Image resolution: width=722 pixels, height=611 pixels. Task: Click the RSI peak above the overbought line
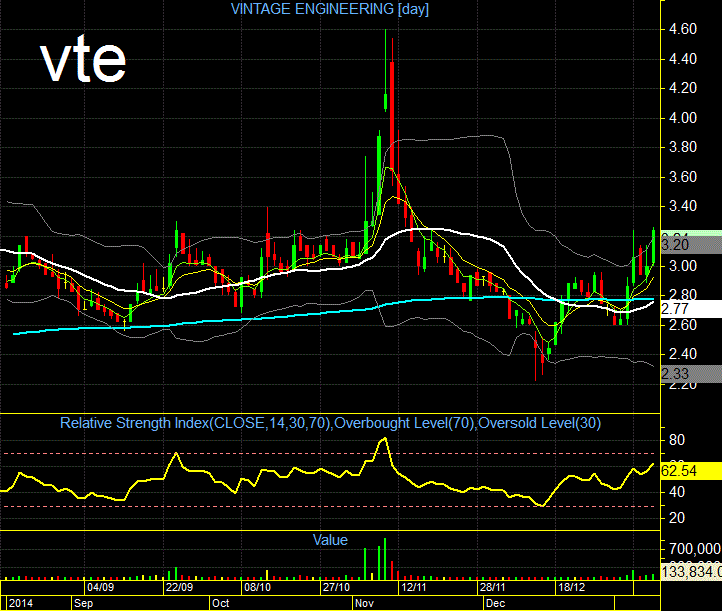pyautogui.click(x=383, y=440)
